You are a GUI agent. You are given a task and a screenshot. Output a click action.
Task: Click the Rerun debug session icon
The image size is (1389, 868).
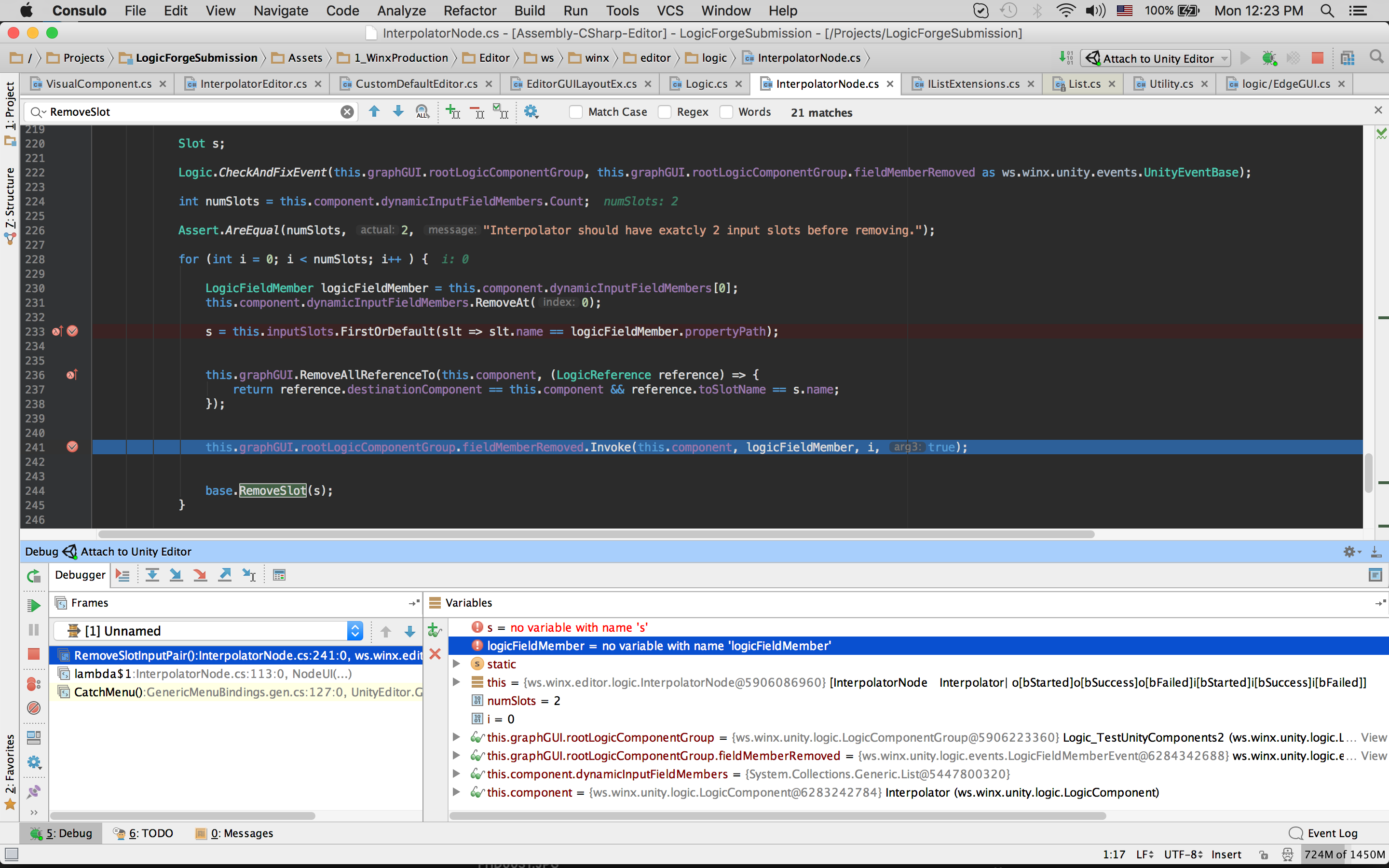pyautogui.click(x=34, y=576)
